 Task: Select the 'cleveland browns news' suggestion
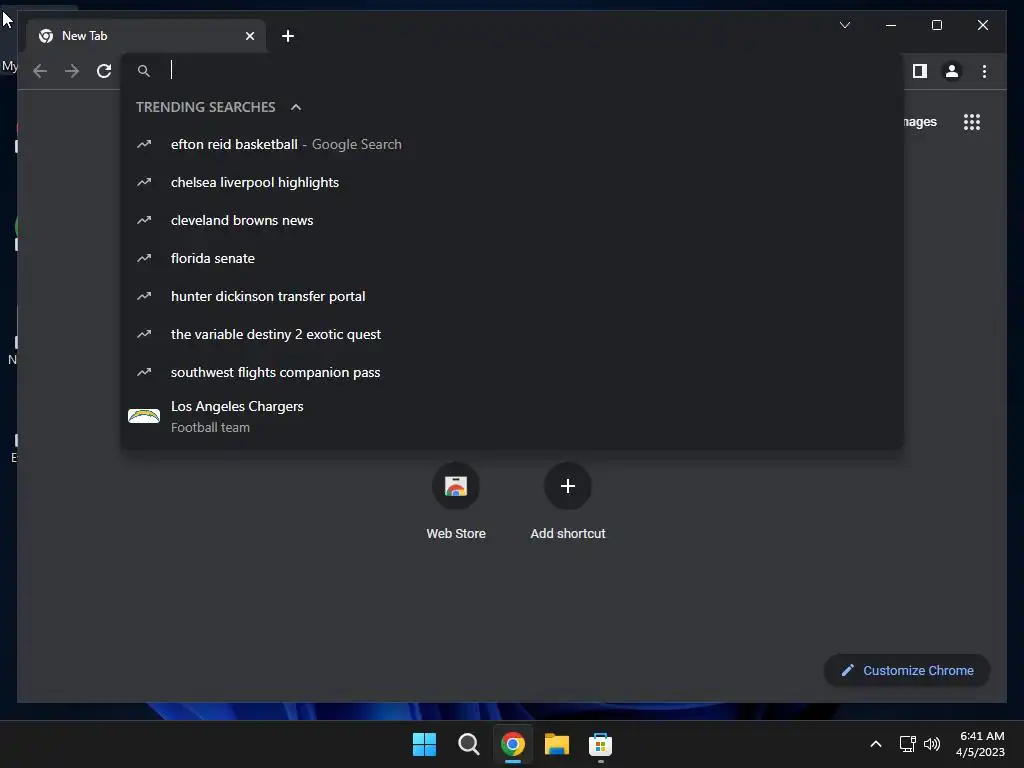(512, 220)
